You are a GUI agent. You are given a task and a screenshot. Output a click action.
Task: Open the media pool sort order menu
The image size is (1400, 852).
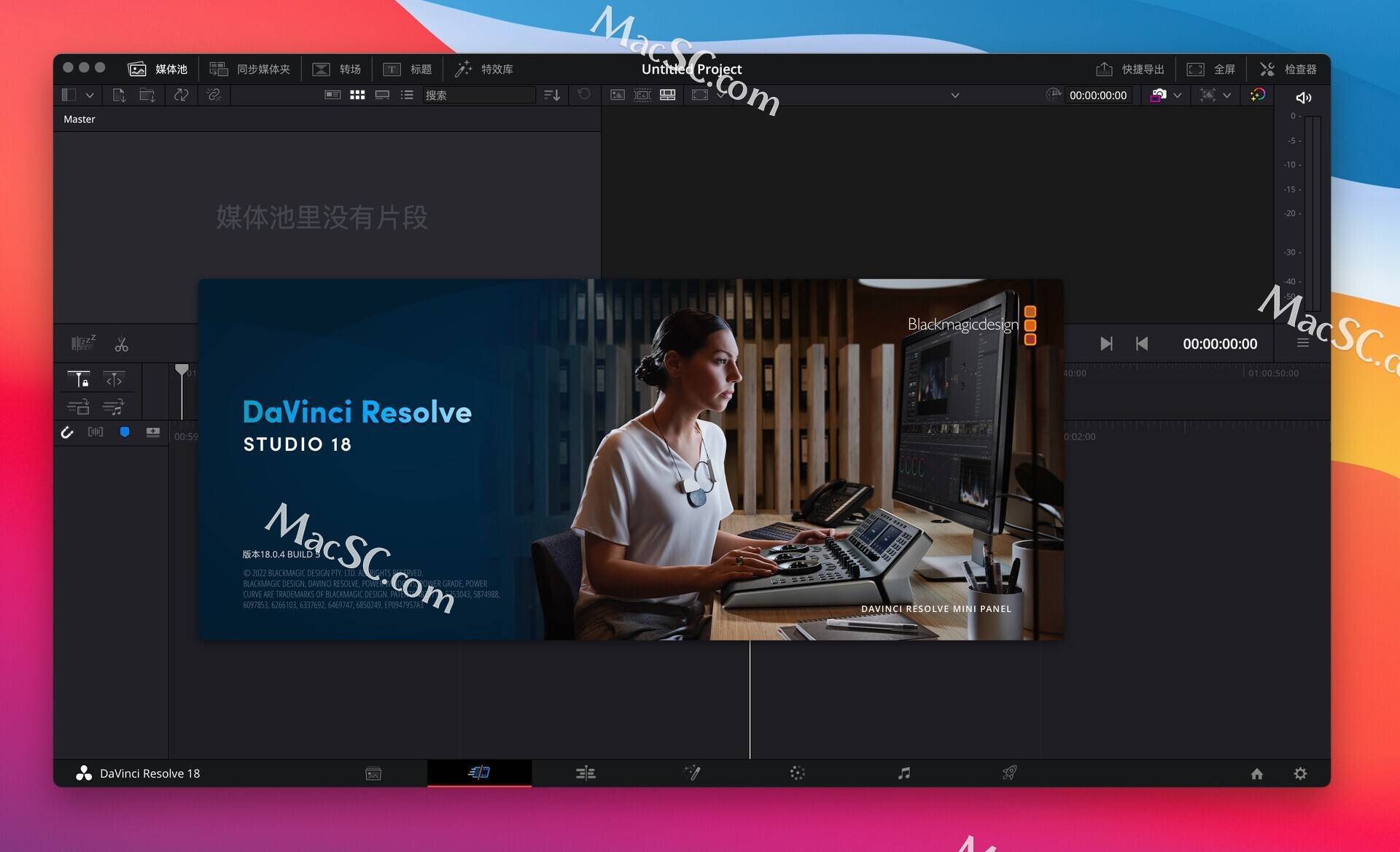tap(552, 95)
